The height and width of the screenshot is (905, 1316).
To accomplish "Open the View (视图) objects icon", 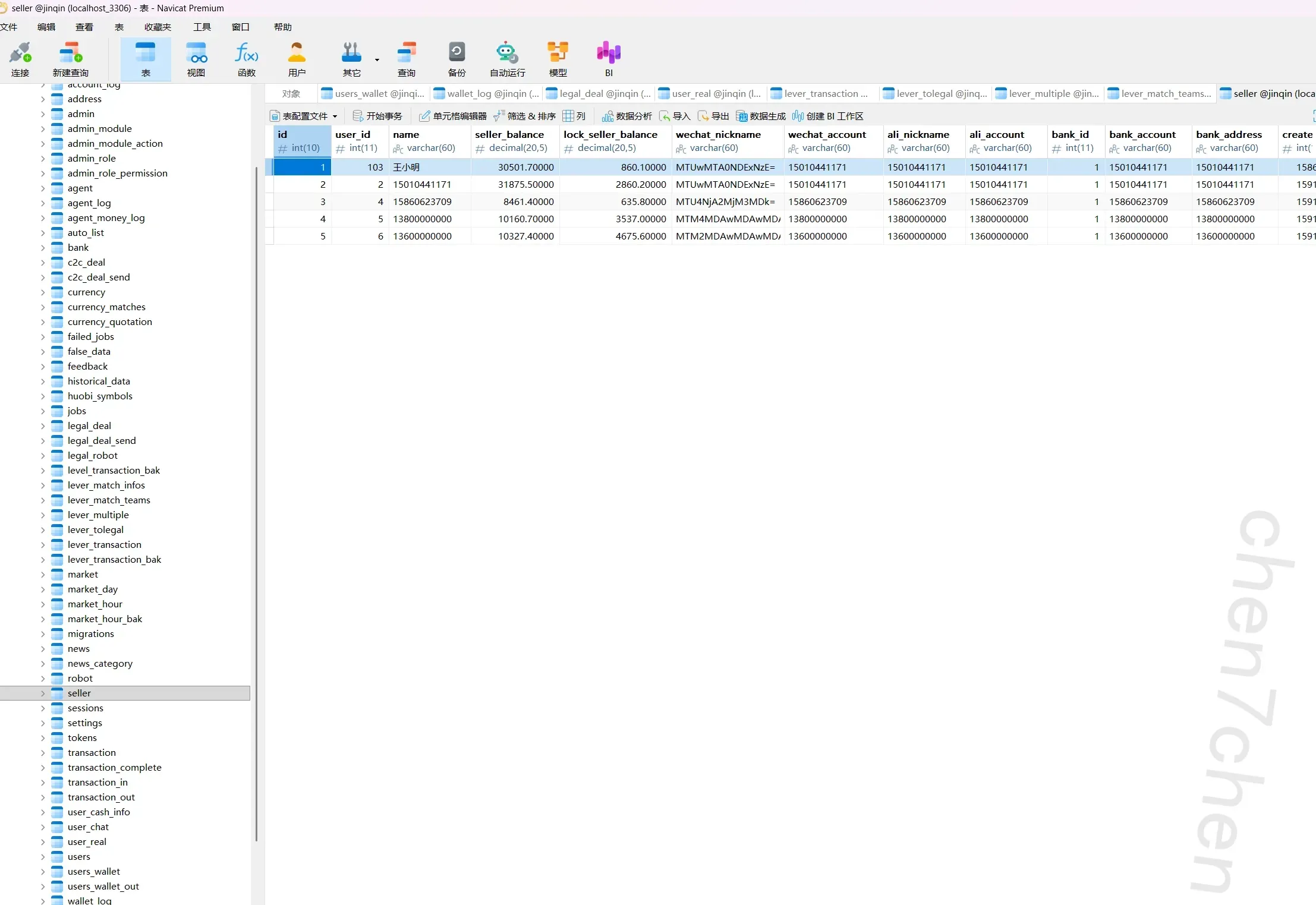I will point(196,59).
